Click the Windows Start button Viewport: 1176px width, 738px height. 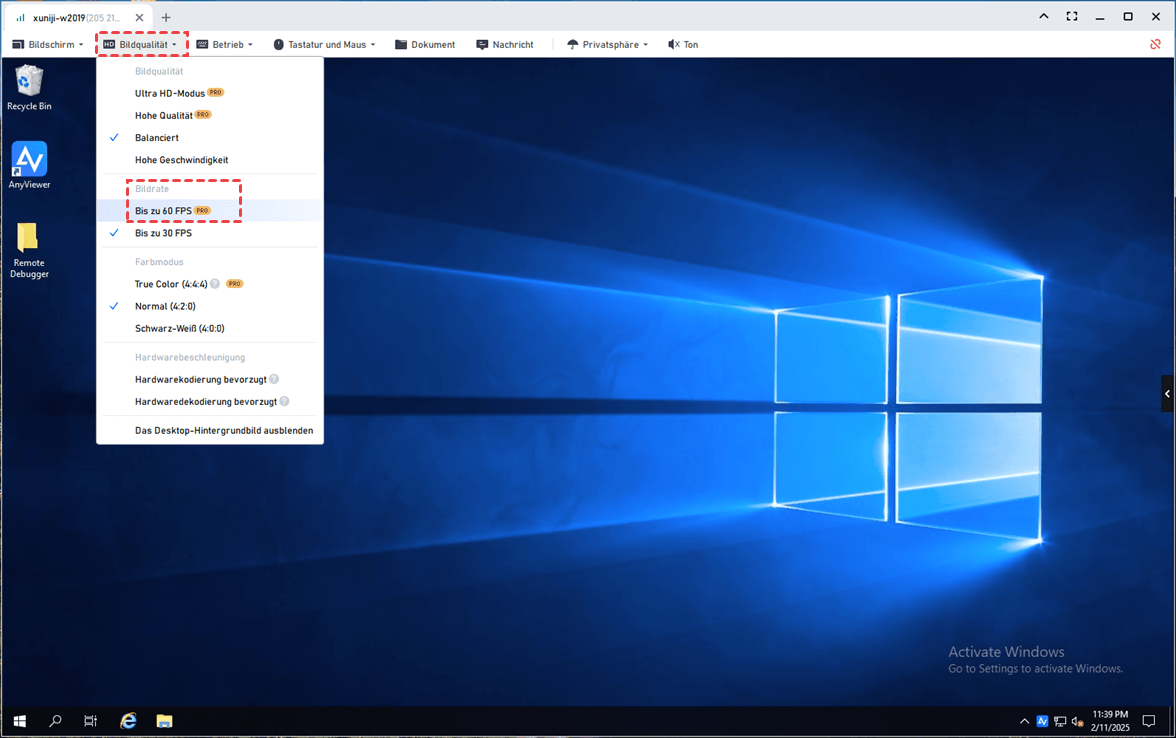tap(19, 721)
